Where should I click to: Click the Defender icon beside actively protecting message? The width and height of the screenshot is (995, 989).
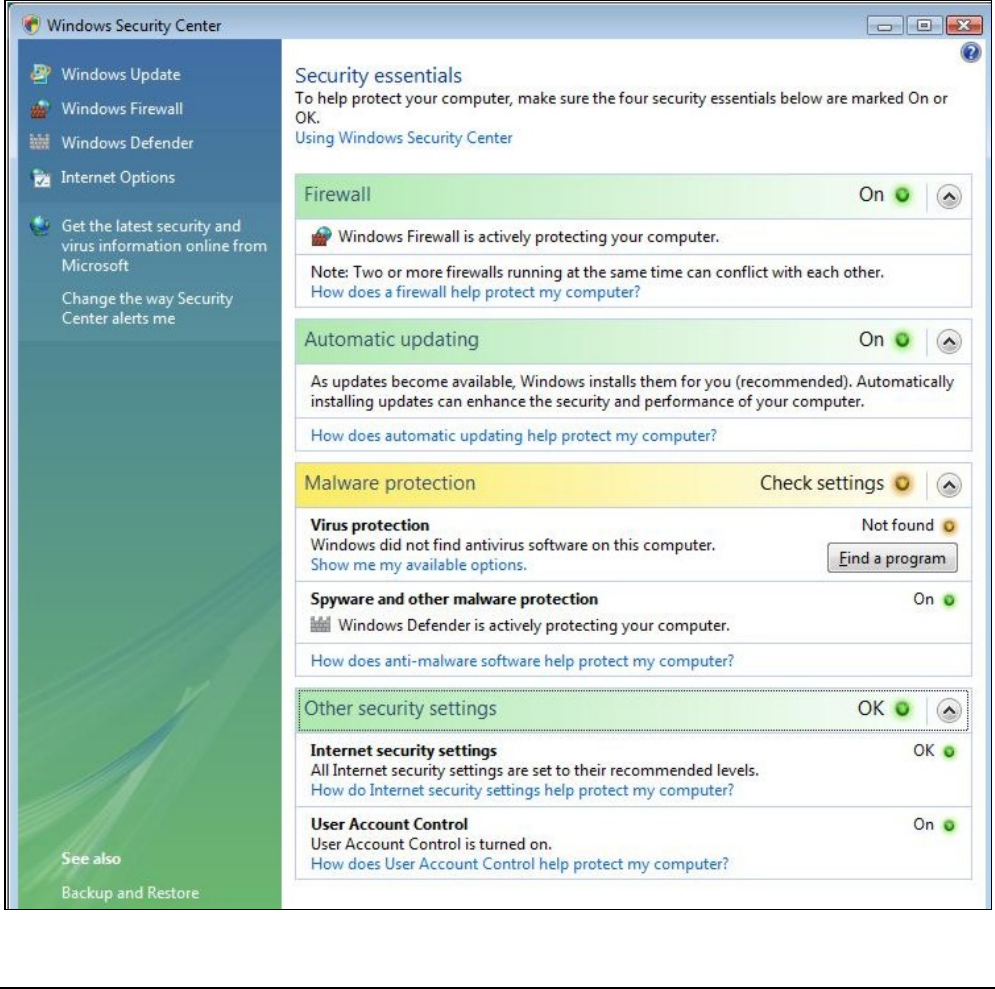[x=320, y=625]
